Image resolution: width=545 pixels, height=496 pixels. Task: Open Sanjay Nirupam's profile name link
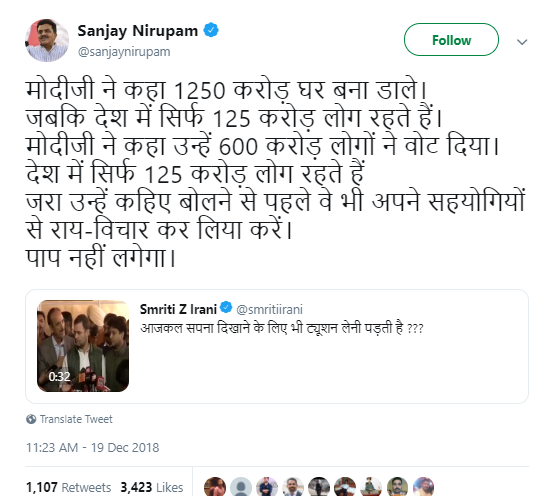[x=138, y=31]
